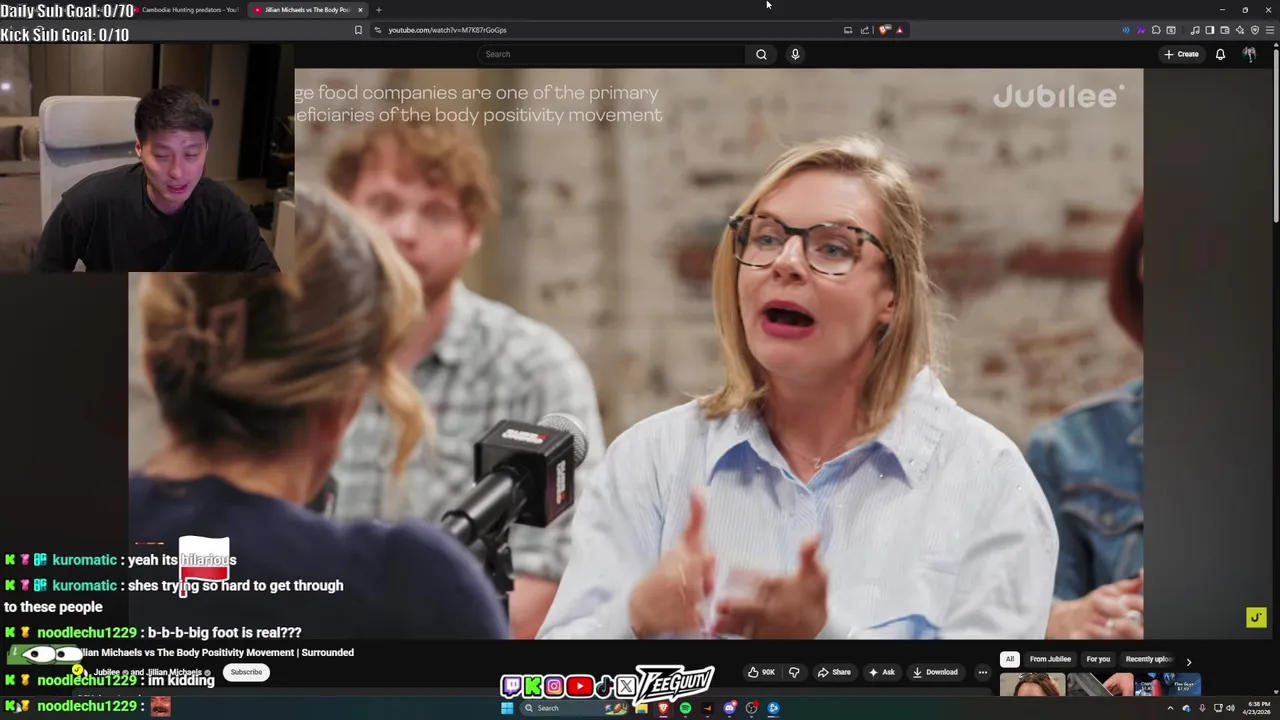This screenshot has width=1280, height=720.
Task: Bookmark this page using the bookmark icon
Action: pos(358,30)
